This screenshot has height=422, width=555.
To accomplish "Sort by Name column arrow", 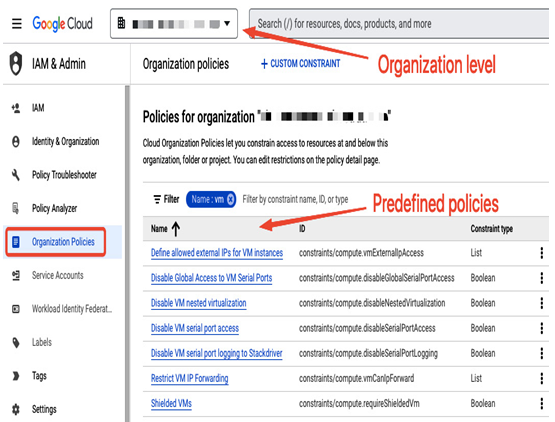I will tap(176, 229).
